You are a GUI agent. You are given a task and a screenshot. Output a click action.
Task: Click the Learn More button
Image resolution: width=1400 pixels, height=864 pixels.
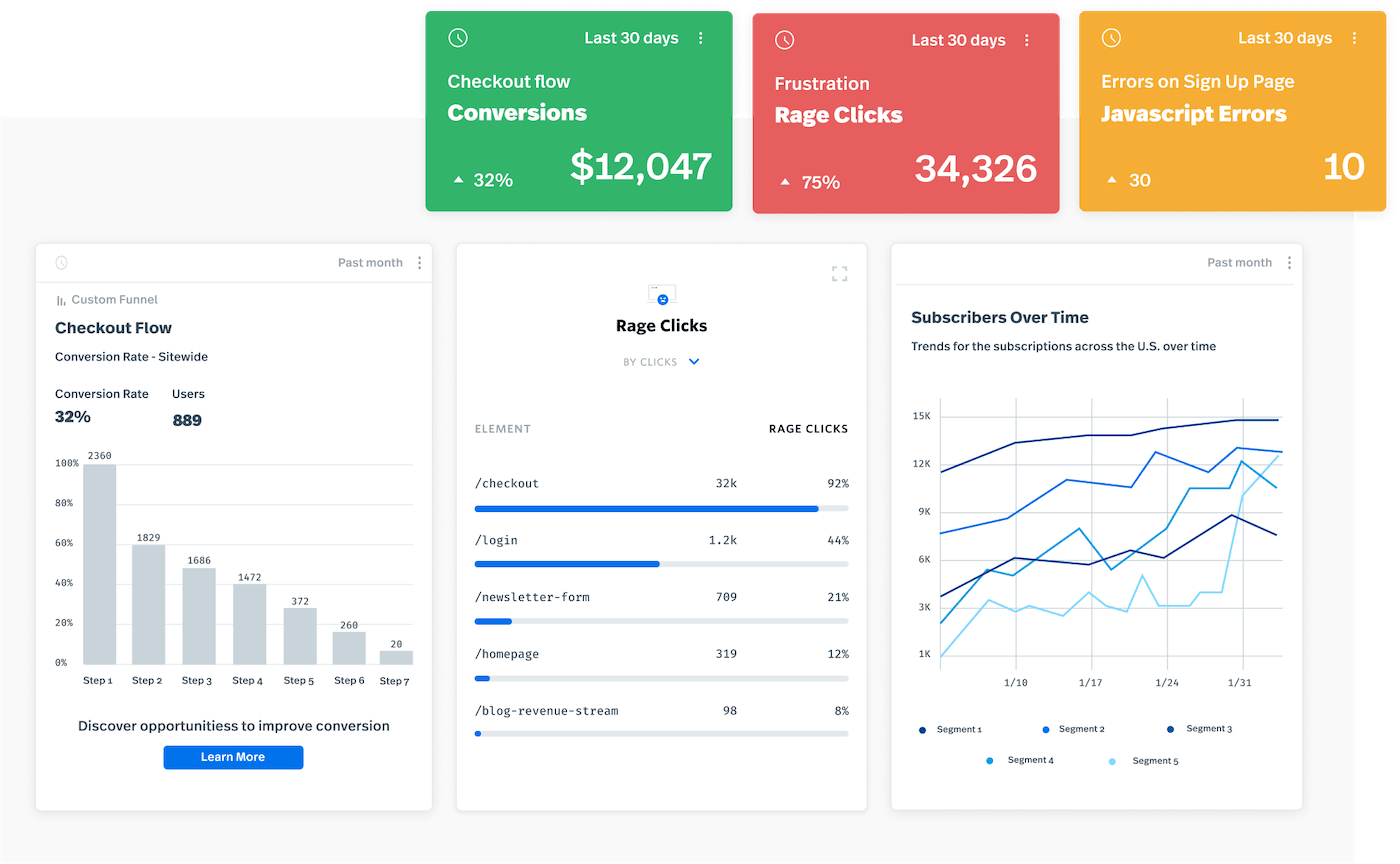coord(233,757)
